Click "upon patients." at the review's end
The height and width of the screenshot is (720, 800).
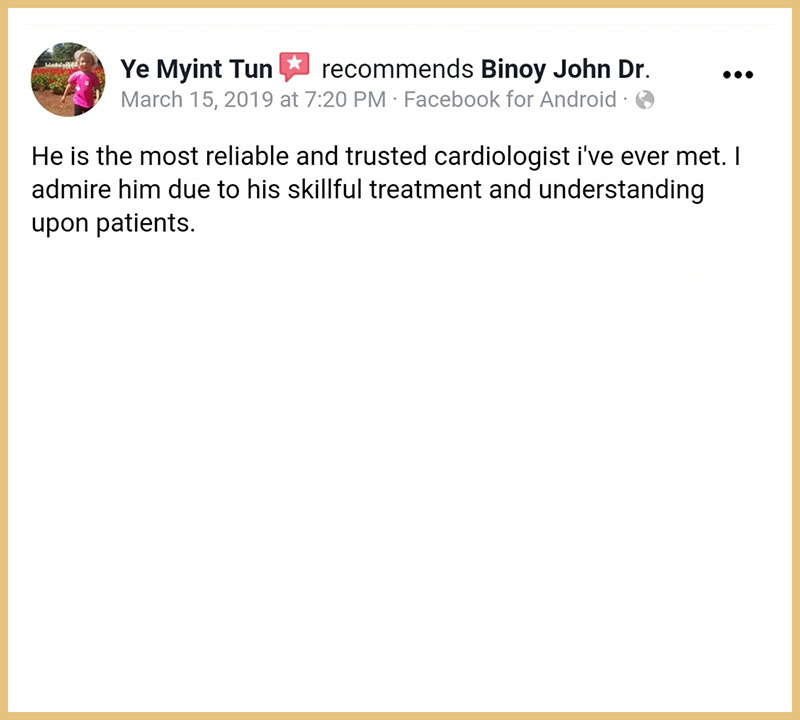(x=112, y=222)
